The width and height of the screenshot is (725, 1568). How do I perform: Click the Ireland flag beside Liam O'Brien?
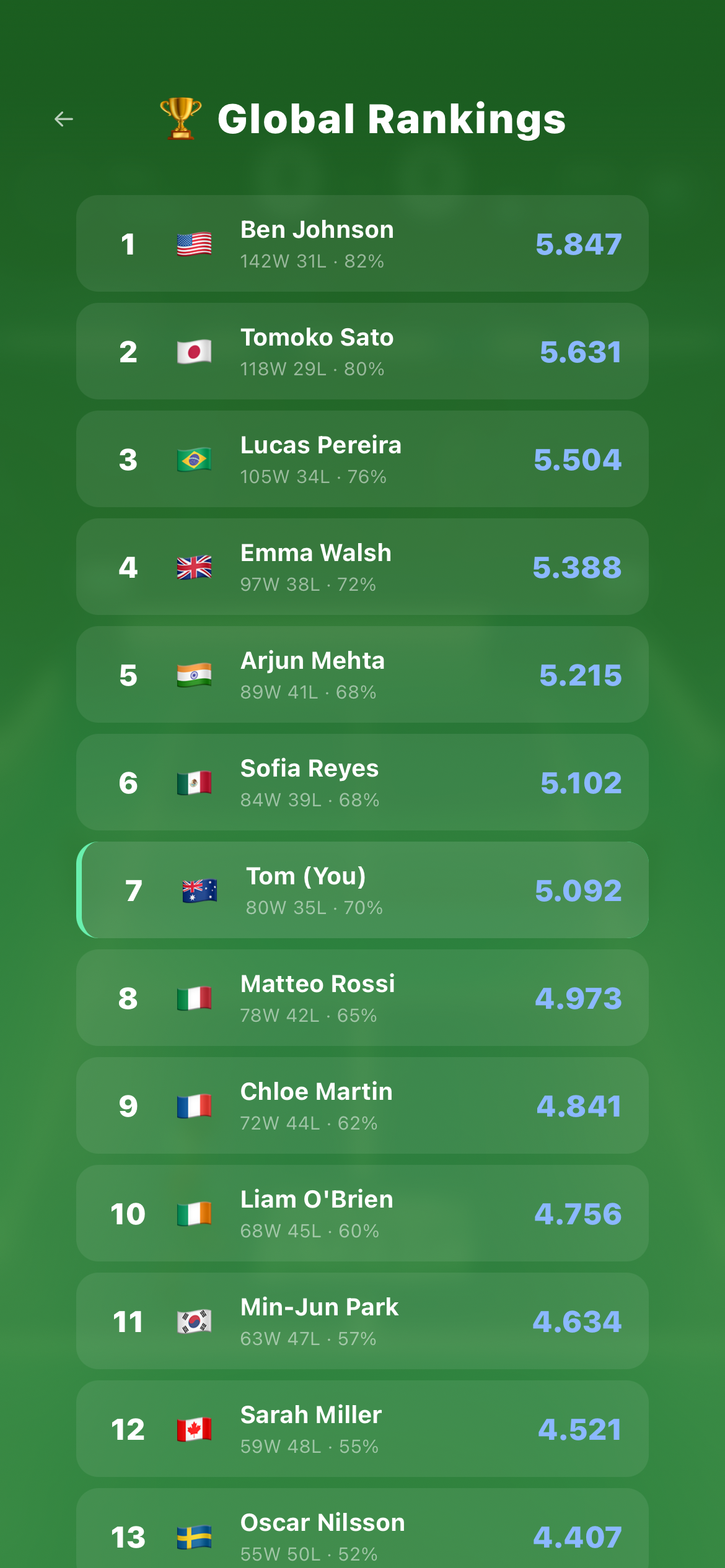pos(194,1214)
